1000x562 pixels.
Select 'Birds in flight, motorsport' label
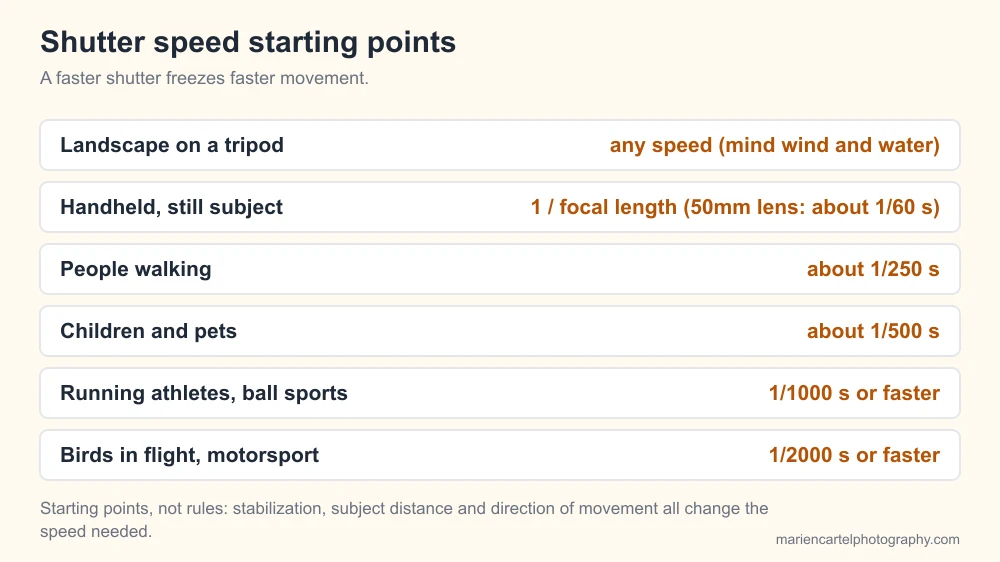189,455
